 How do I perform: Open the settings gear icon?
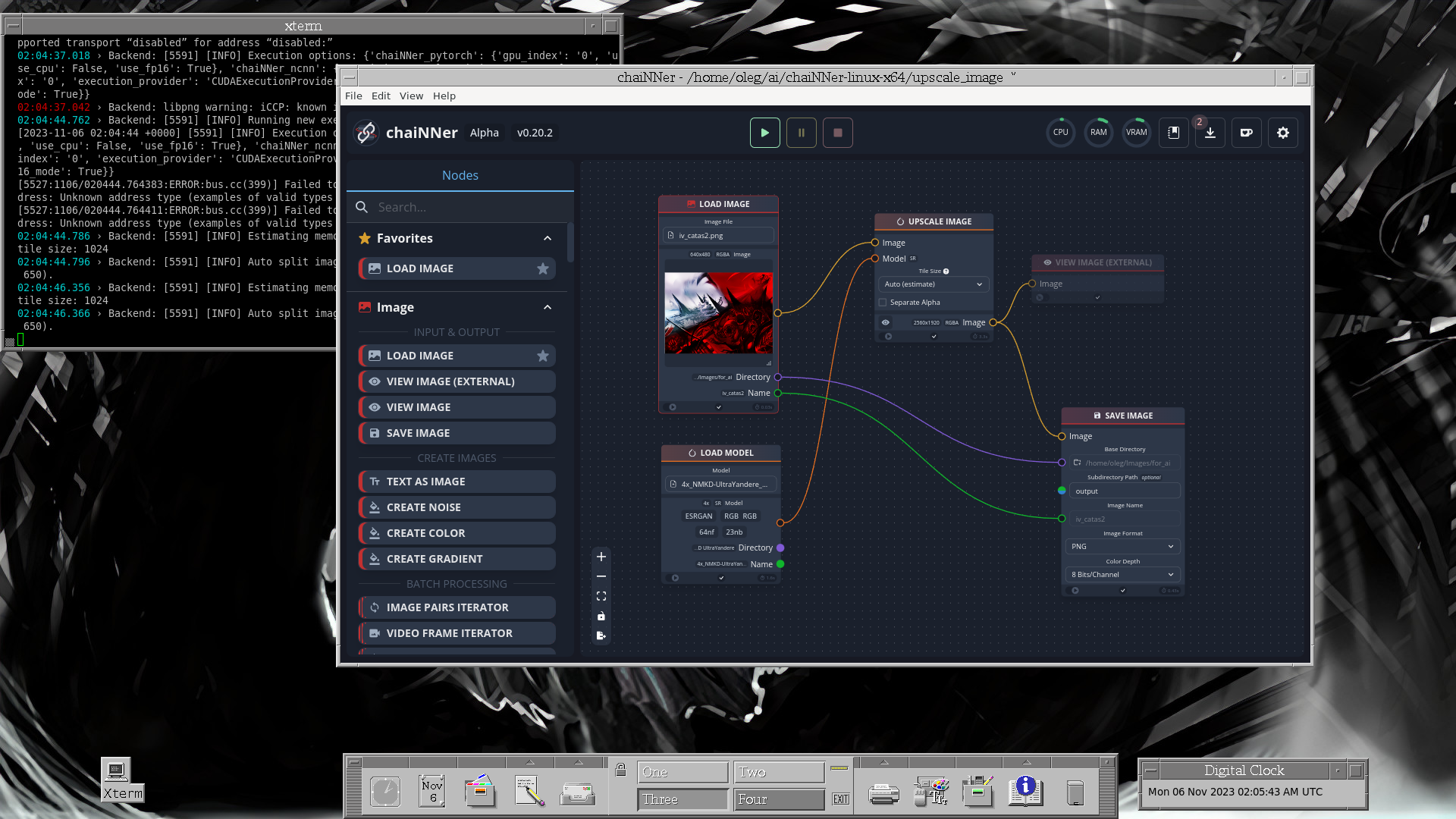(1282, 133)
